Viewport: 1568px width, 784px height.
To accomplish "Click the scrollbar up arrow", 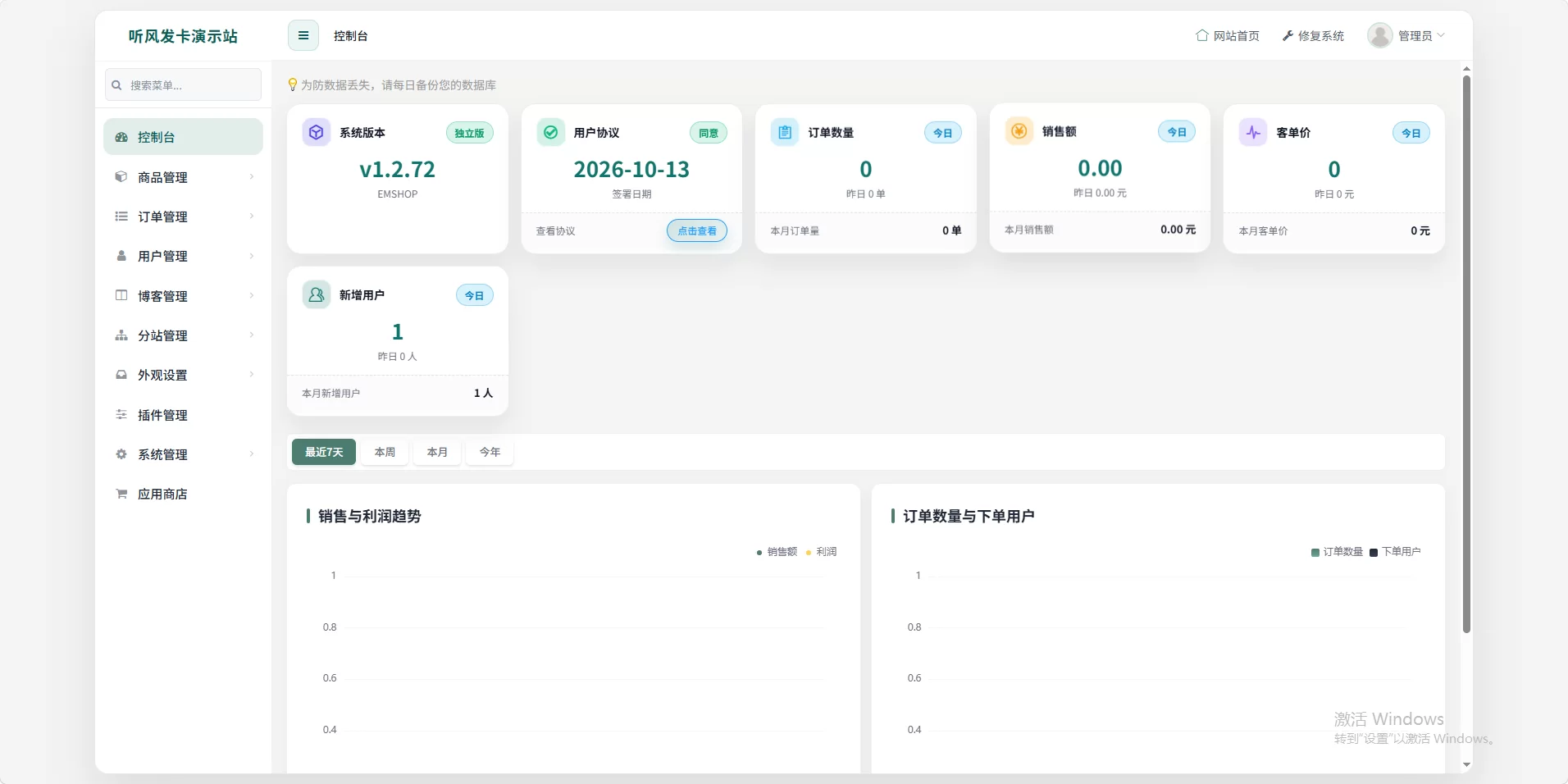I will coord(1466,69).
